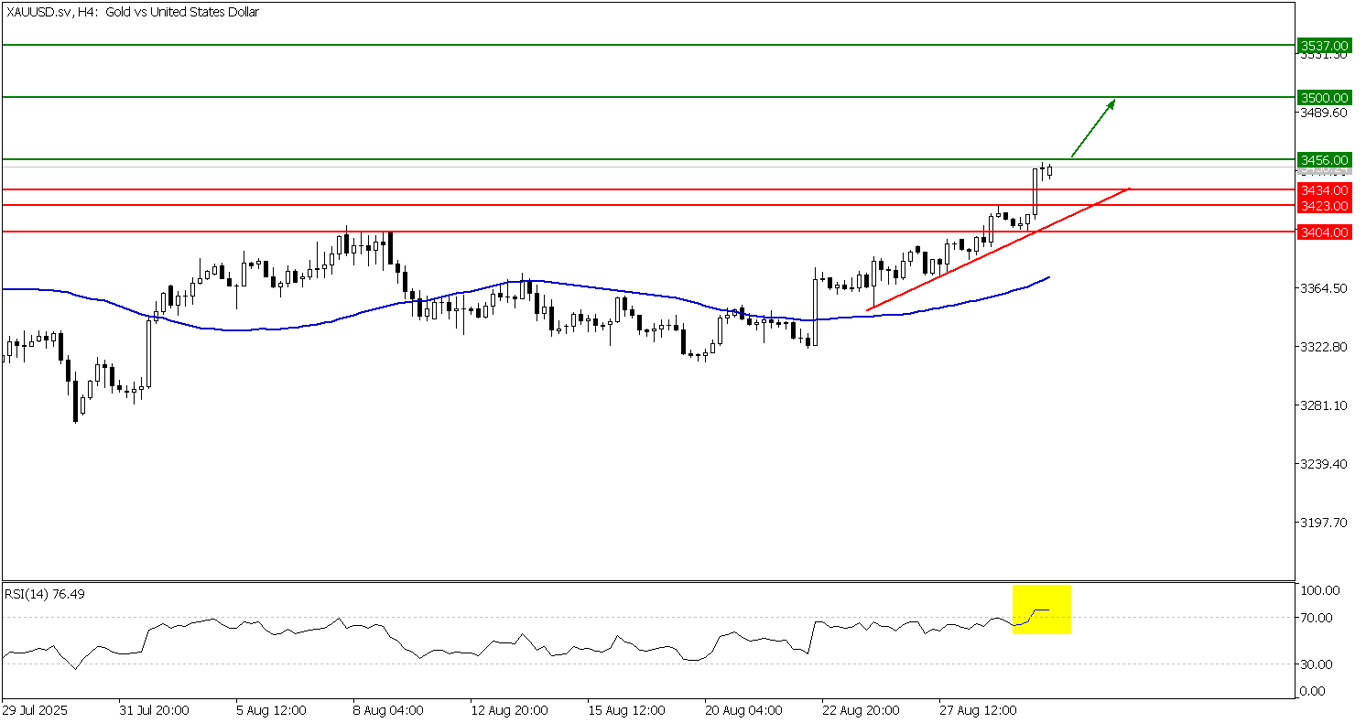Click the 3423.00 red price label
The image size is (1366, 723).
[x=1324, y=205]
